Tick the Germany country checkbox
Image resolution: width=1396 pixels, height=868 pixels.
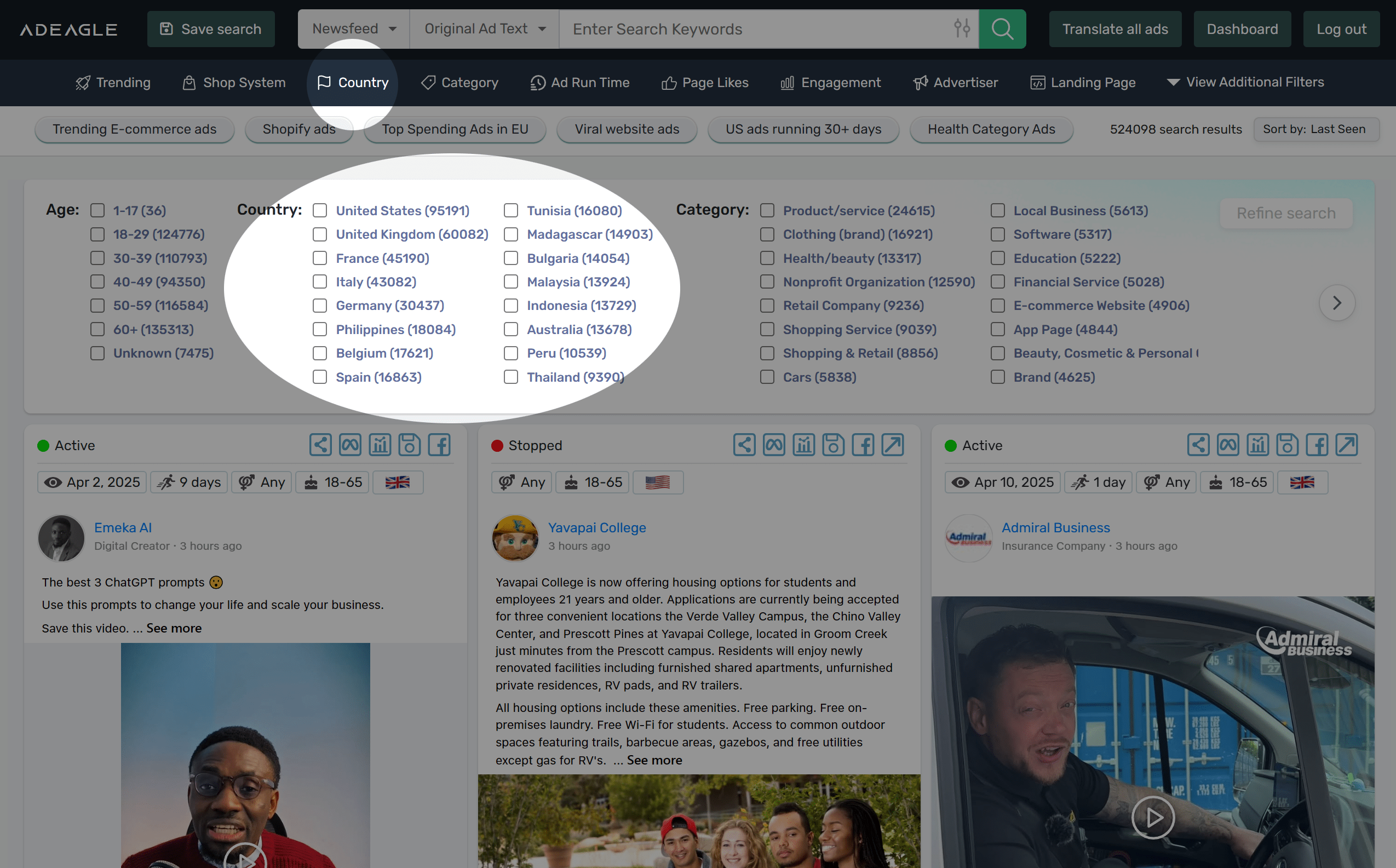[x=320, y=306]
